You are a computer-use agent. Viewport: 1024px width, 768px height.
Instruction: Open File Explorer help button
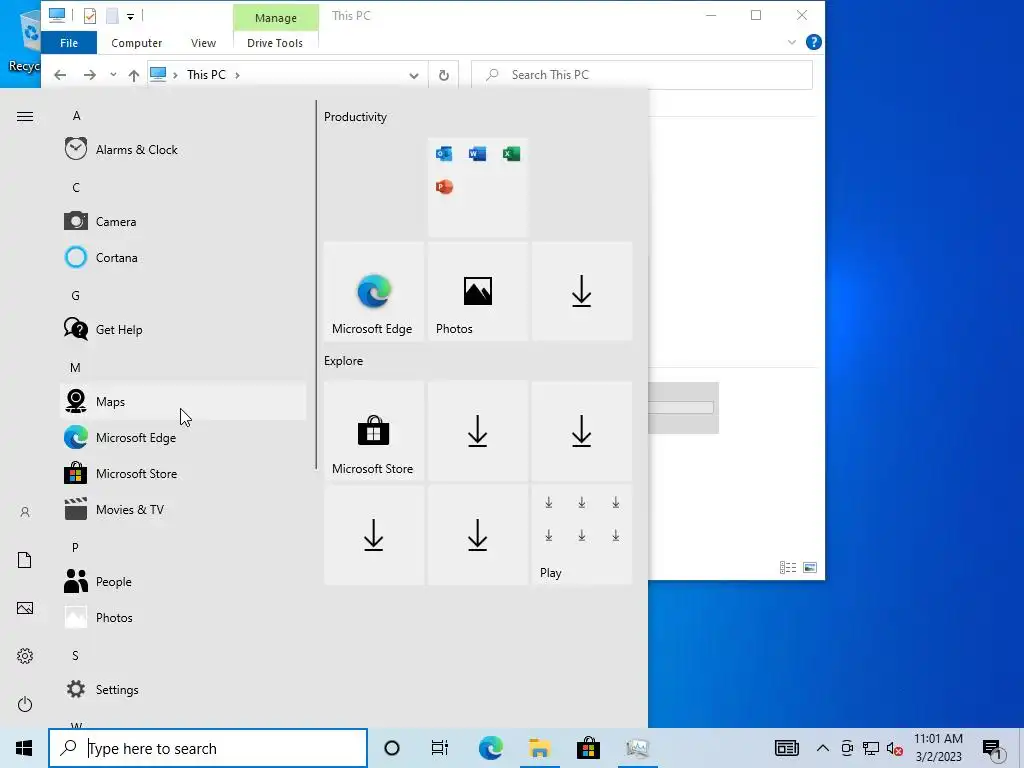click(x=814, y=42)
